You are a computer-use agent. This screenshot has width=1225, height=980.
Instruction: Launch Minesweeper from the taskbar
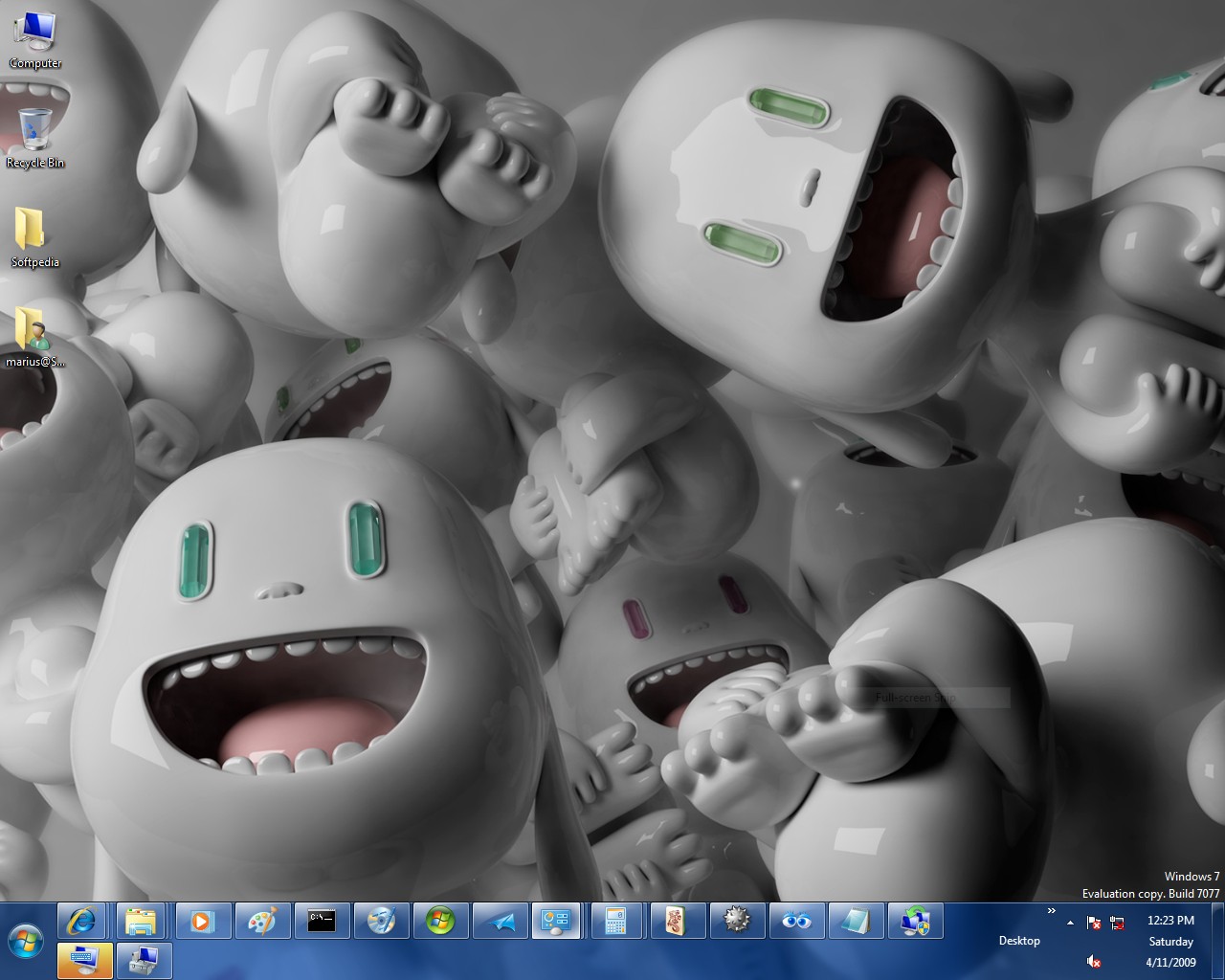point(736,922)
